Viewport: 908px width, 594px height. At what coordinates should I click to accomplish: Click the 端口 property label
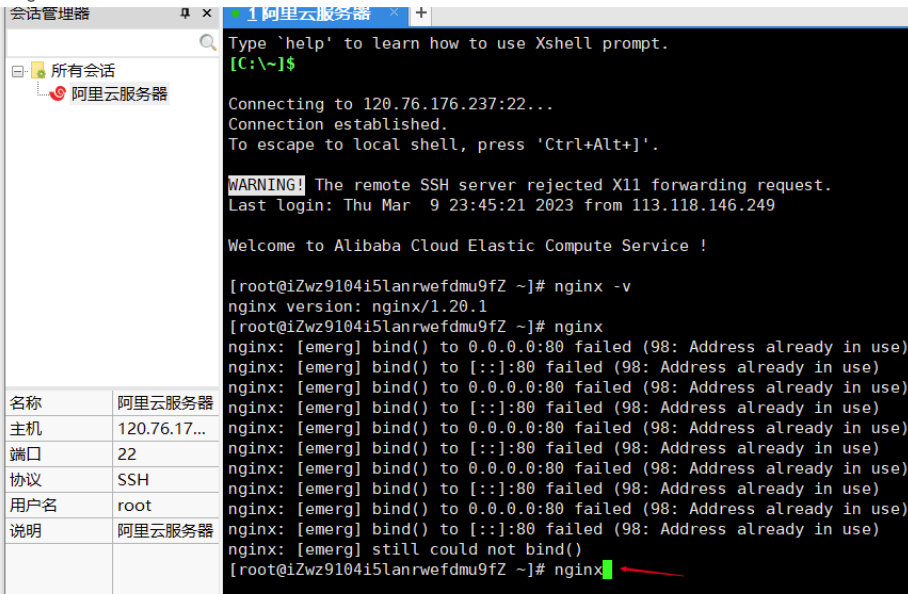point(25,454)
